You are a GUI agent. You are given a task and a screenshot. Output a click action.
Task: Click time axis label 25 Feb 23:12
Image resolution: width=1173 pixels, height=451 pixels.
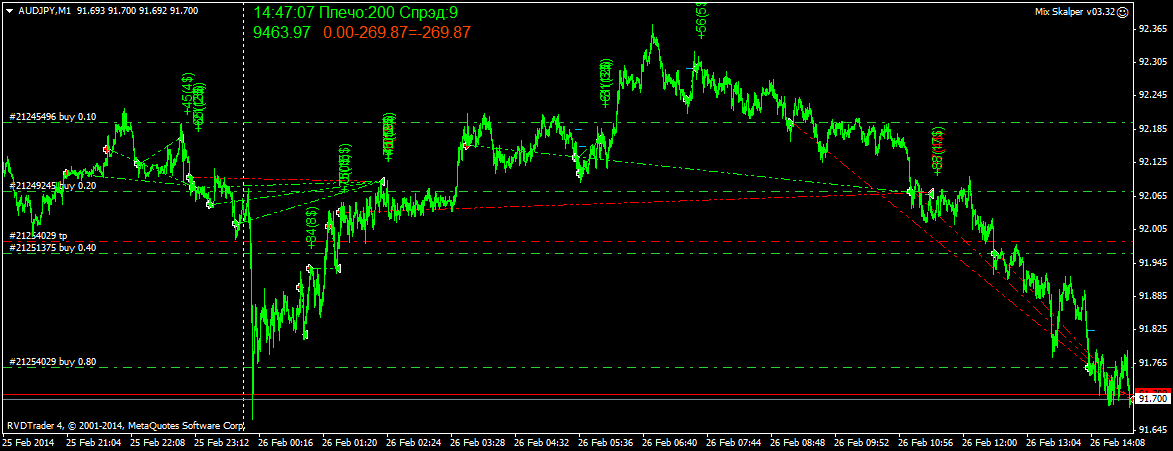(x=221, y=444)
